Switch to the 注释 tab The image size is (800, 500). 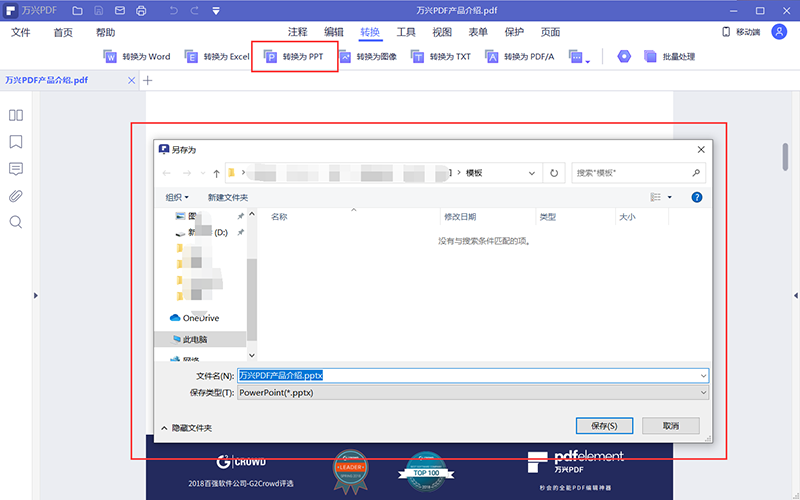coord(297,32)
